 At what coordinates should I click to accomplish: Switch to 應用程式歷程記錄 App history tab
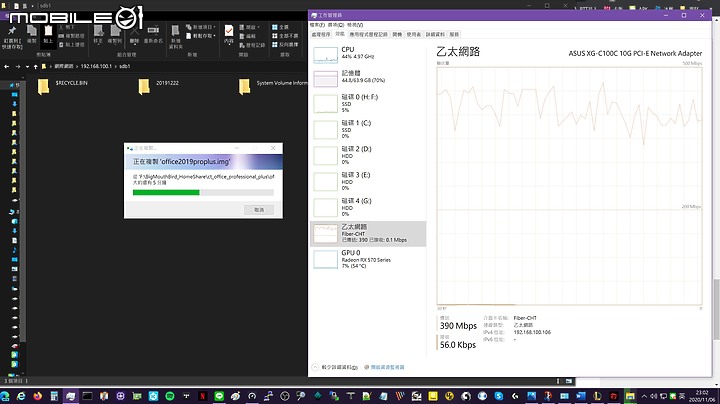[x=368, y=34]
